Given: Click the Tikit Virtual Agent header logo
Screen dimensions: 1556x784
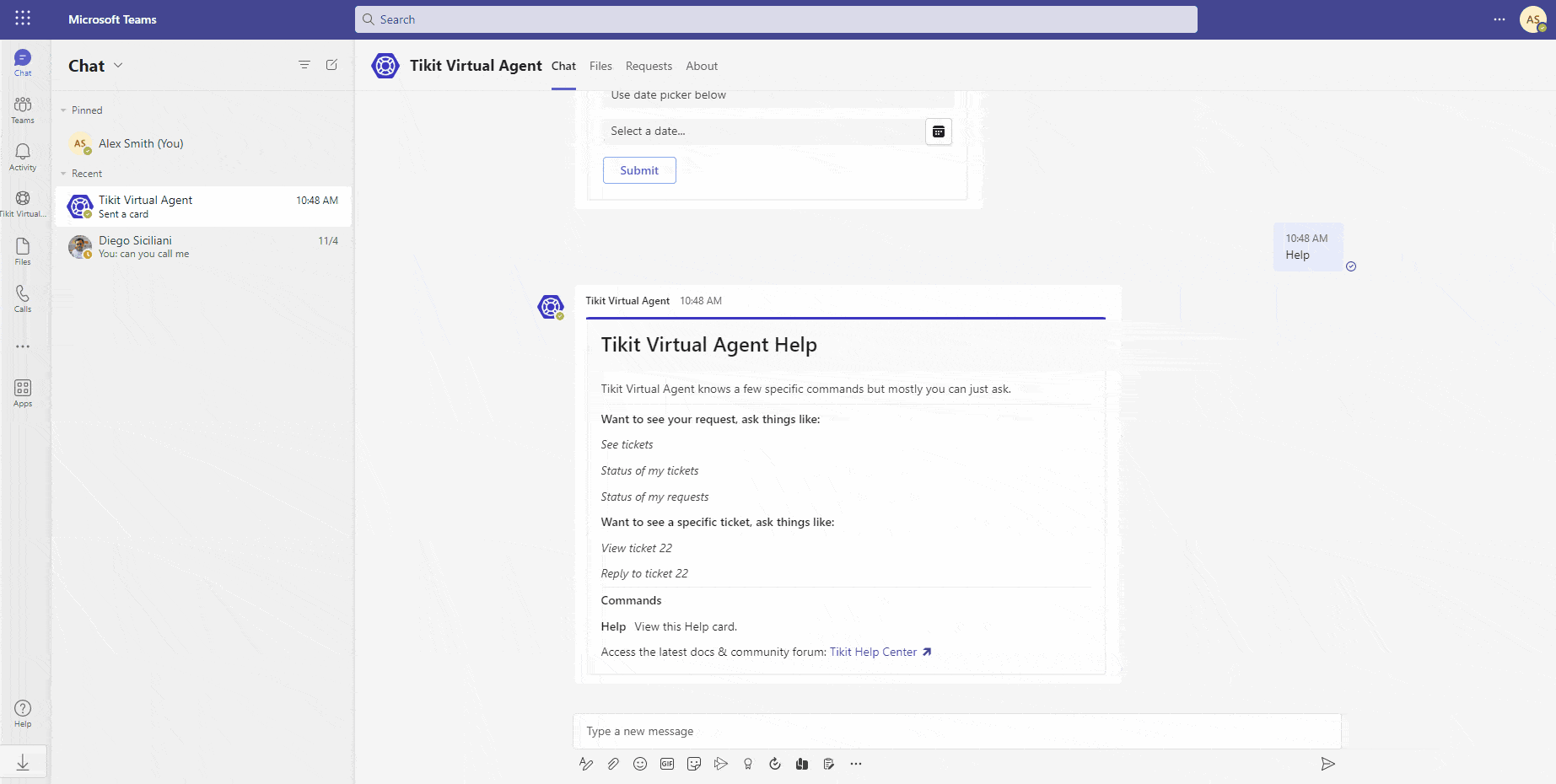Looking at the screenshot, I should pyautogui.click(x=385, y=66).
